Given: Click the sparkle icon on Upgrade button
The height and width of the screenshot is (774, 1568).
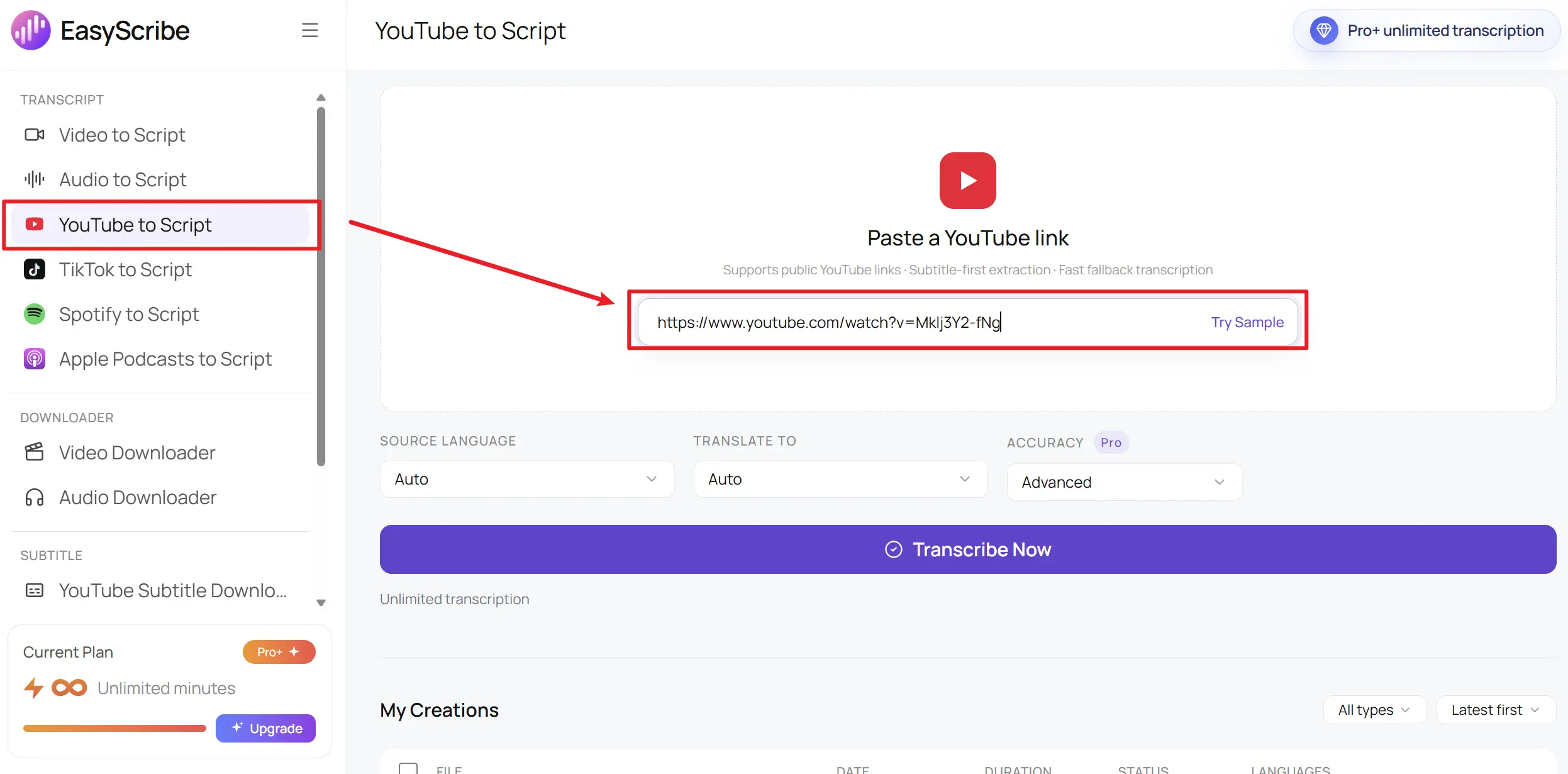Looking at the screenshot, I should point(237,727).
